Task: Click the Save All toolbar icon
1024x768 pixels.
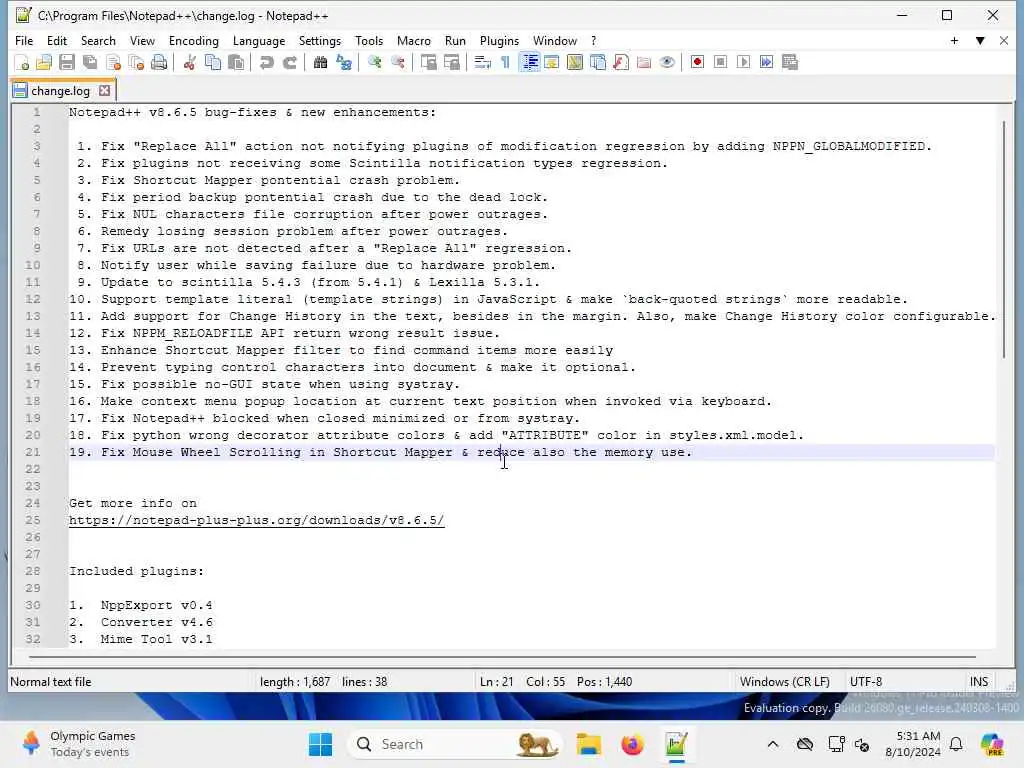Action: point(90,63)
